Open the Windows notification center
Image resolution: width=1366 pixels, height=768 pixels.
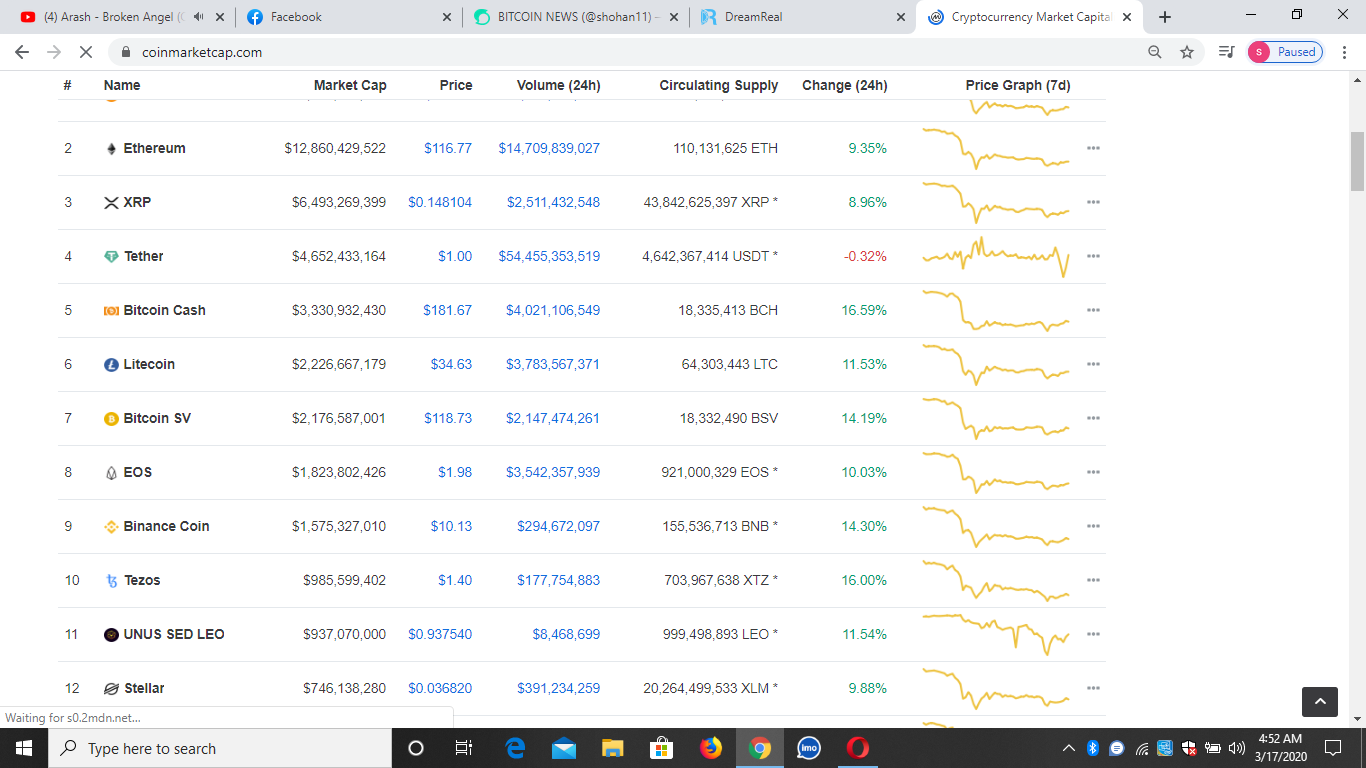click(1332, 748)
